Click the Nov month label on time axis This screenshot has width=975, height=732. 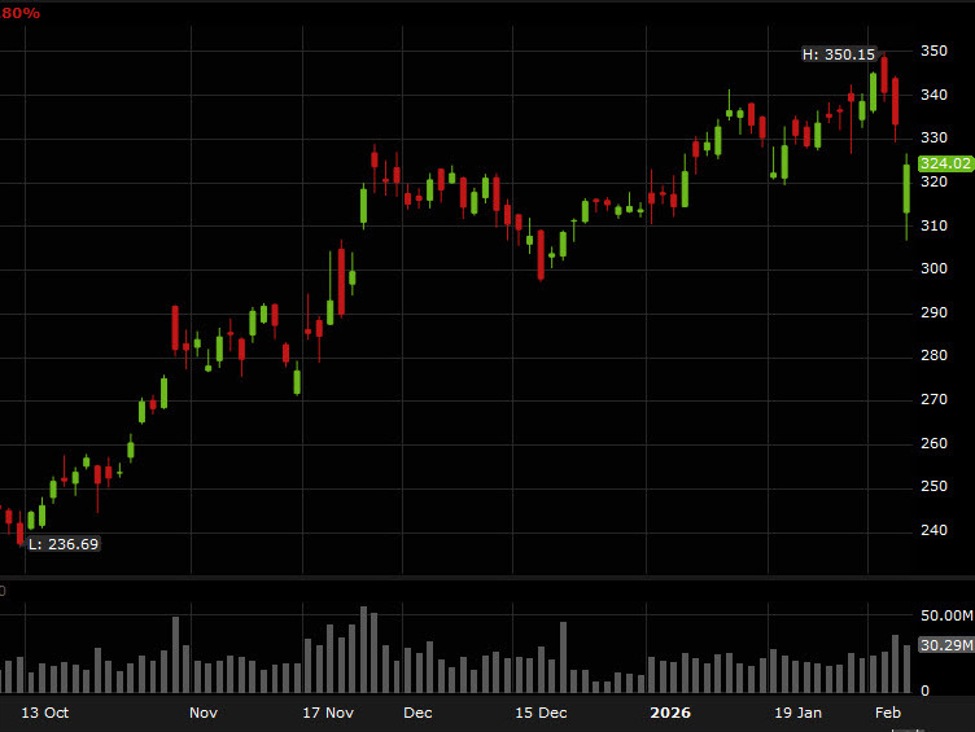click(x=203, y=713)
